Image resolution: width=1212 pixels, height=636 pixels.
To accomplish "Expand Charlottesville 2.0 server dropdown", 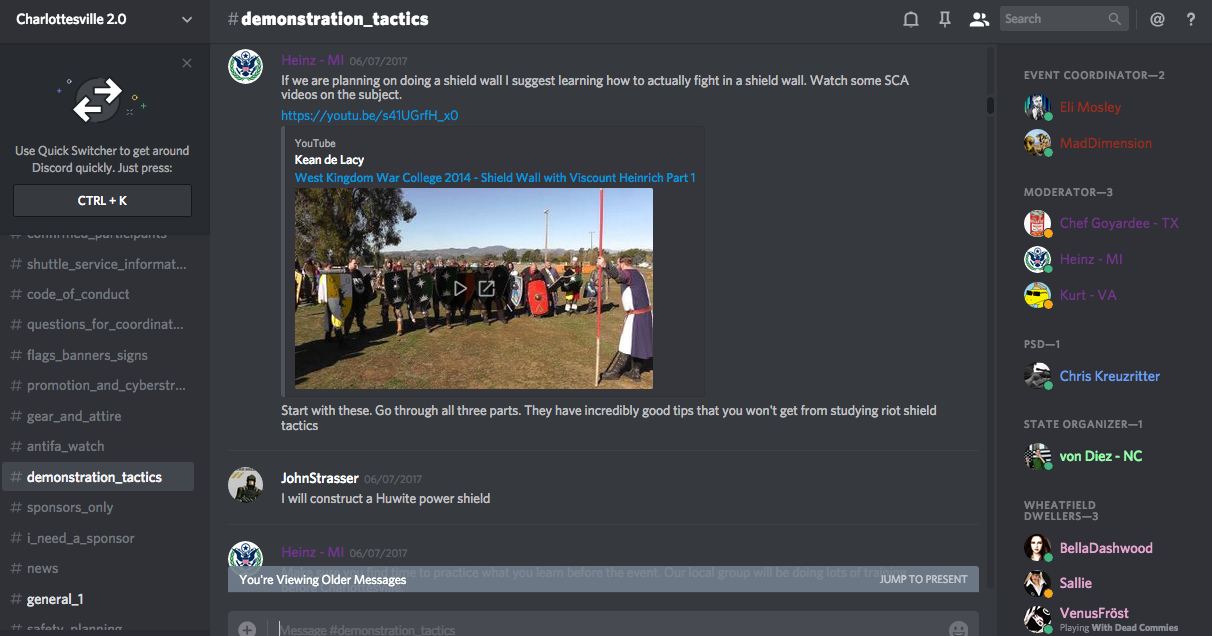I will [187, 19].
